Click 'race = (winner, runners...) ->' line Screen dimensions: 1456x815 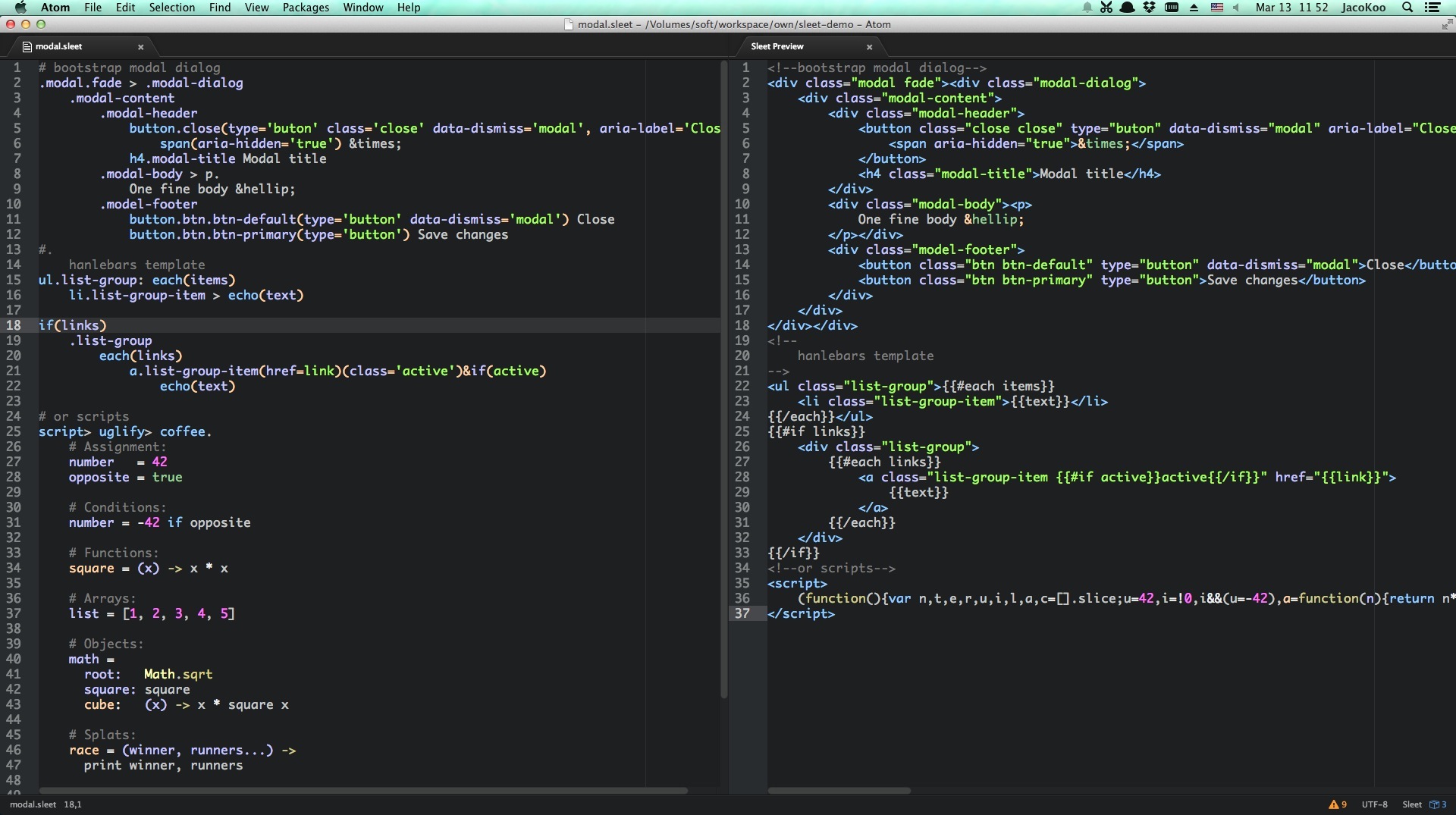182,750
